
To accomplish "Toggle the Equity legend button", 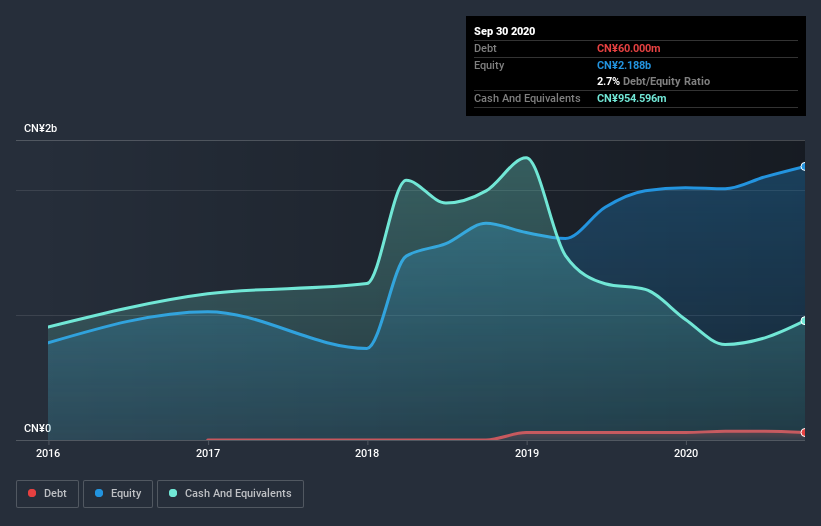I will click(118, 494).
